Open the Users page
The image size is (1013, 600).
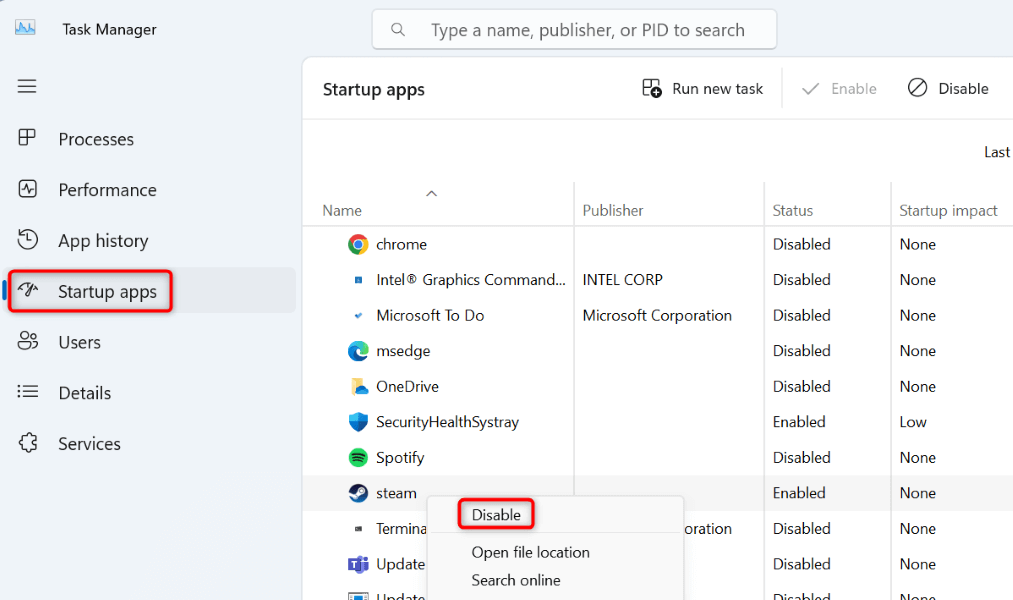(x=79, y=342)
